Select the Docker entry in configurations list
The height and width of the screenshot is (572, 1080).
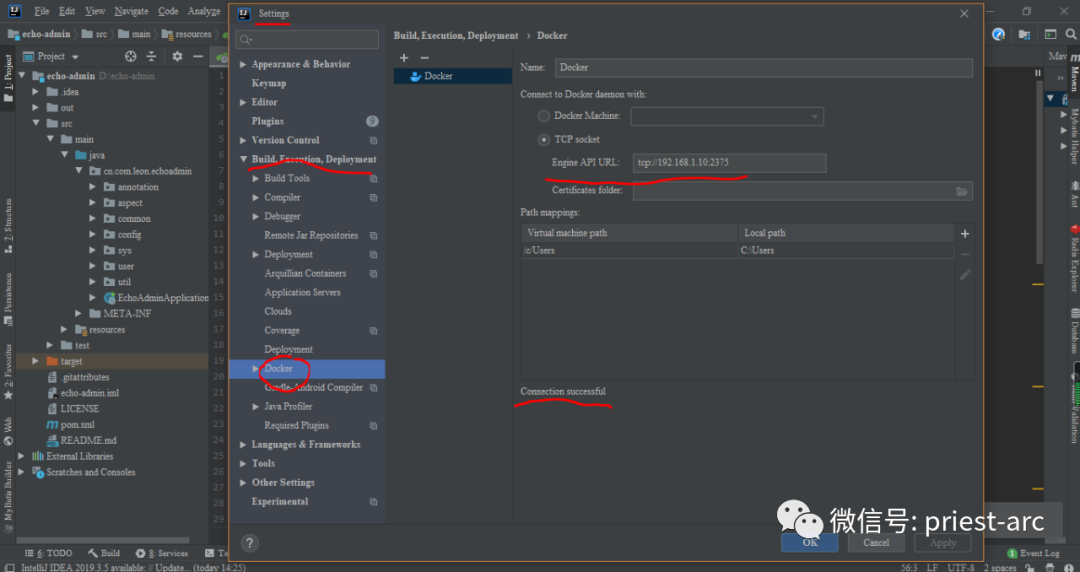coord(453,76)
